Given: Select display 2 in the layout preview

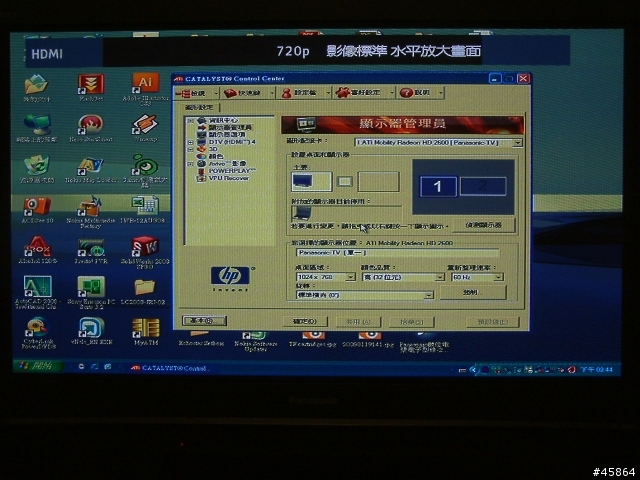Looking at the screenshot, I should click(483, 186).
